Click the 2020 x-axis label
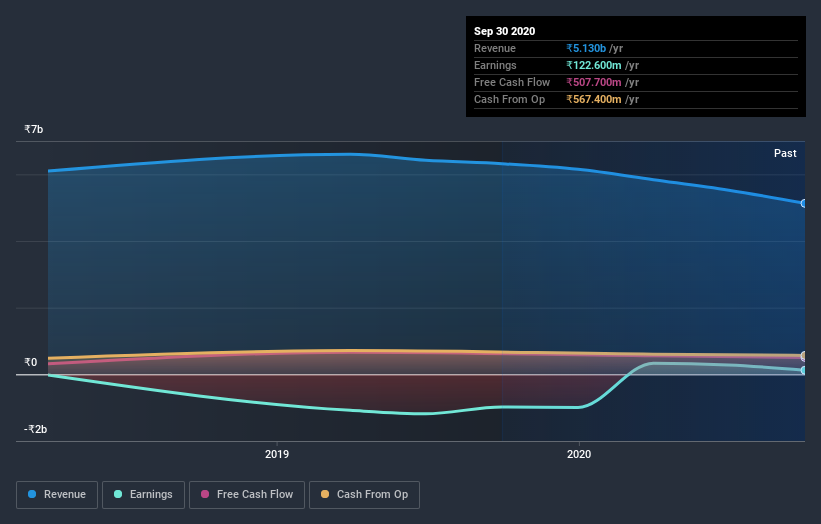 579,454
